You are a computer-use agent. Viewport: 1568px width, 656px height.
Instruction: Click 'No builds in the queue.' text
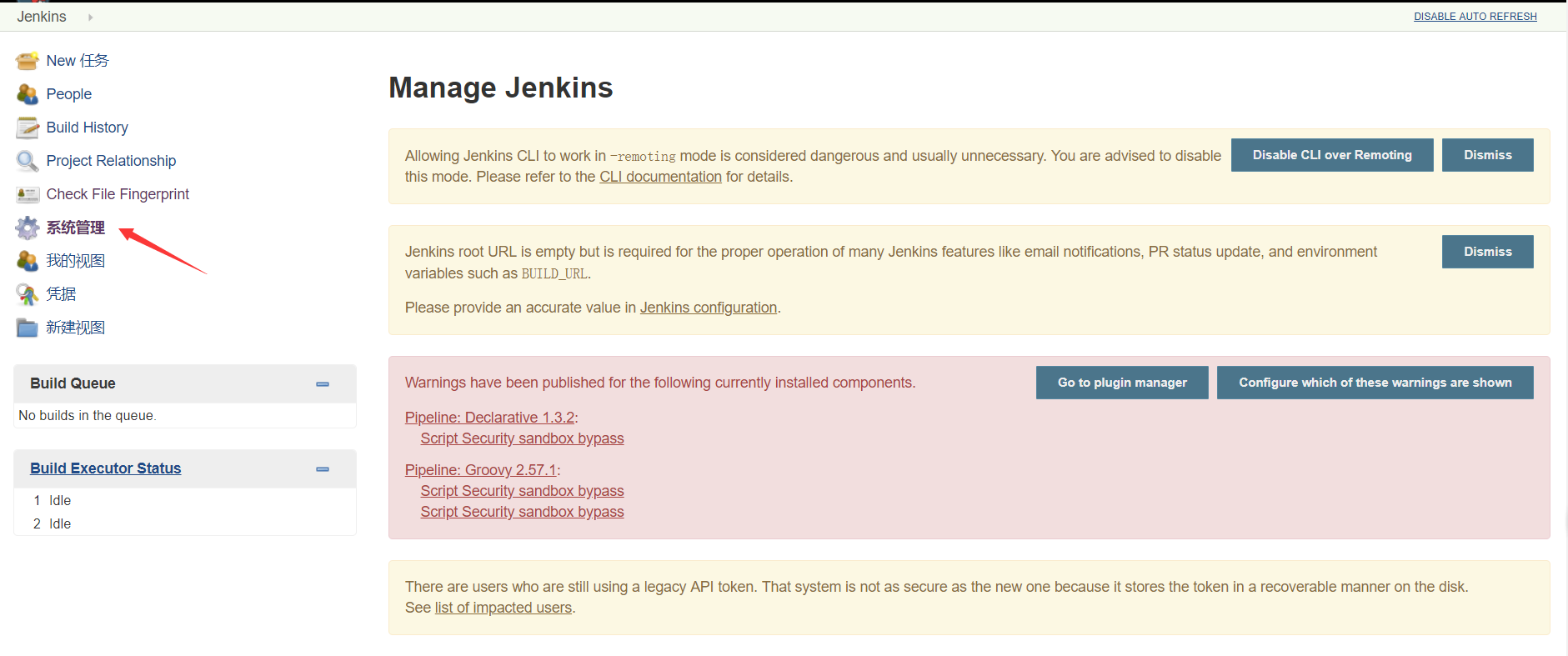coord(88,415)
